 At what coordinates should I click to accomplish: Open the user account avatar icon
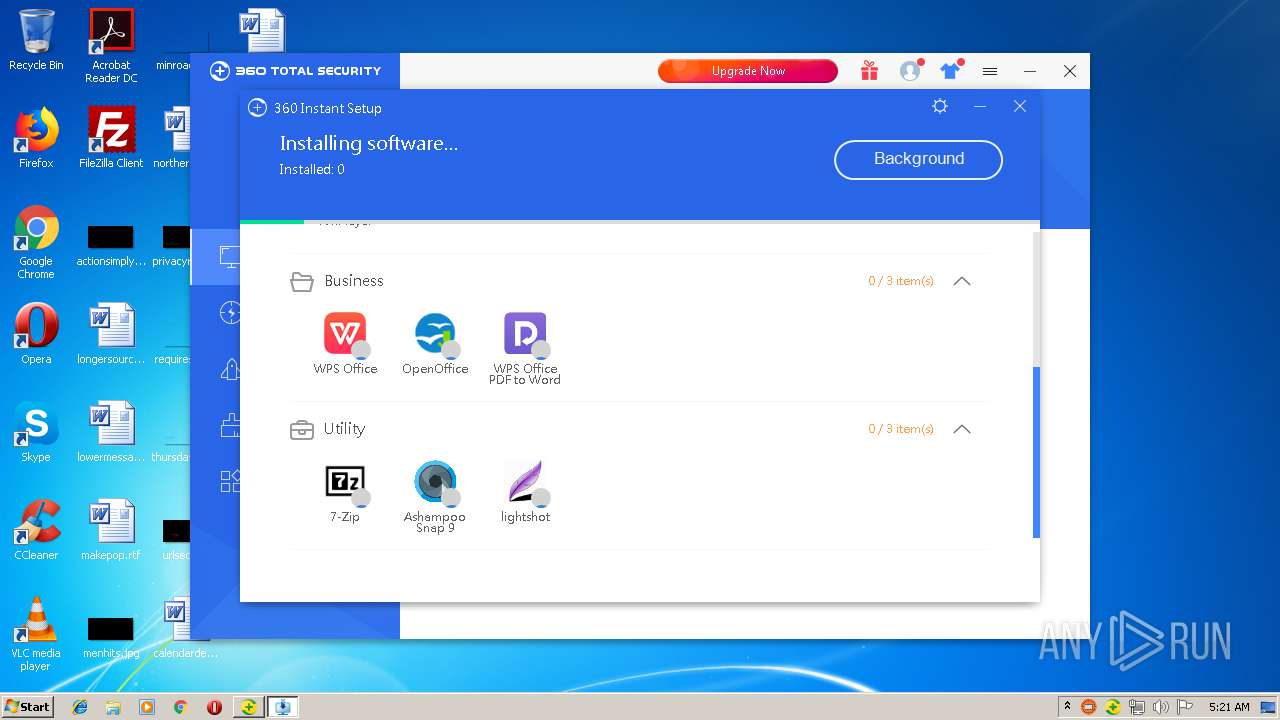click(x=910, y=71)
